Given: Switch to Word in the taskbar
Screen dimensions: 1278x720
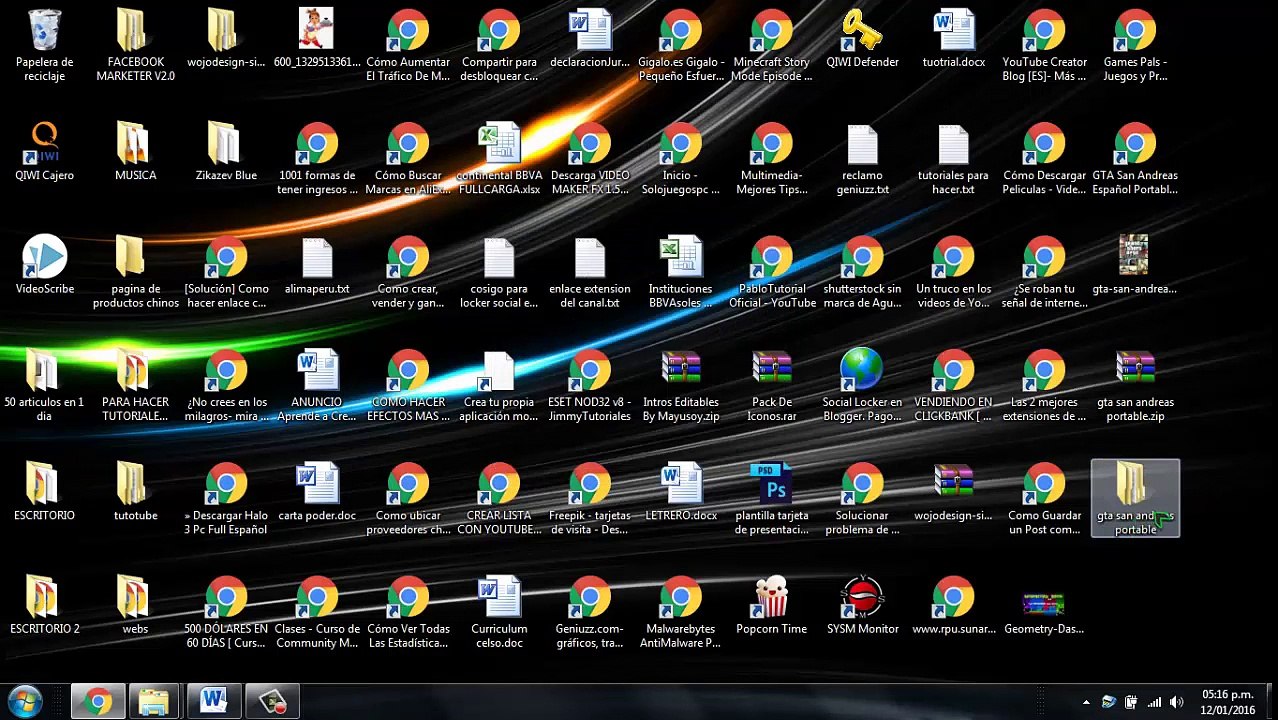Looking at the screenshot, I should [x=214, y=701].
